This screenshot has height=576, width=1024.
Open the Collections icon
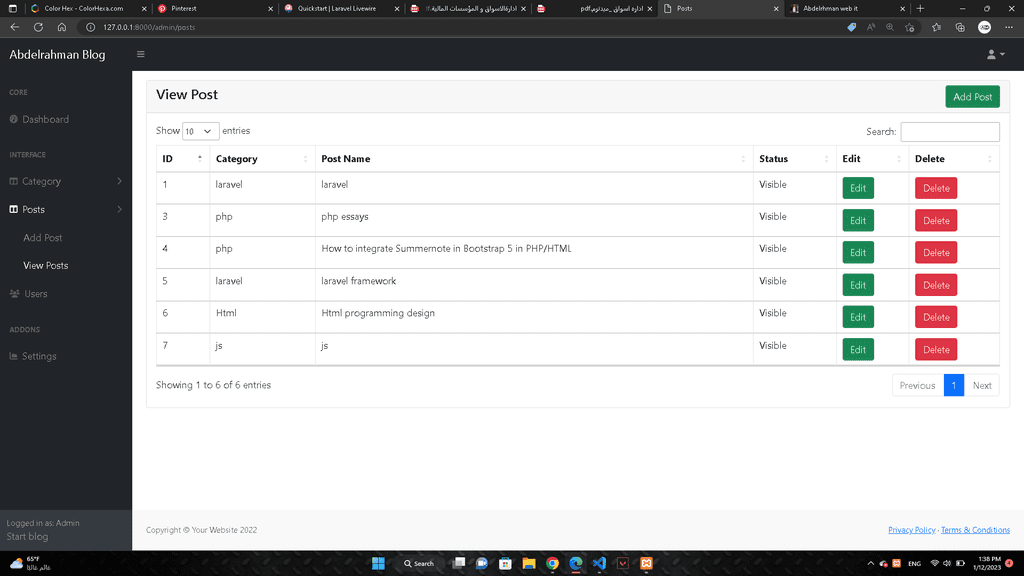pyautogui.click(x=960, y=27)
